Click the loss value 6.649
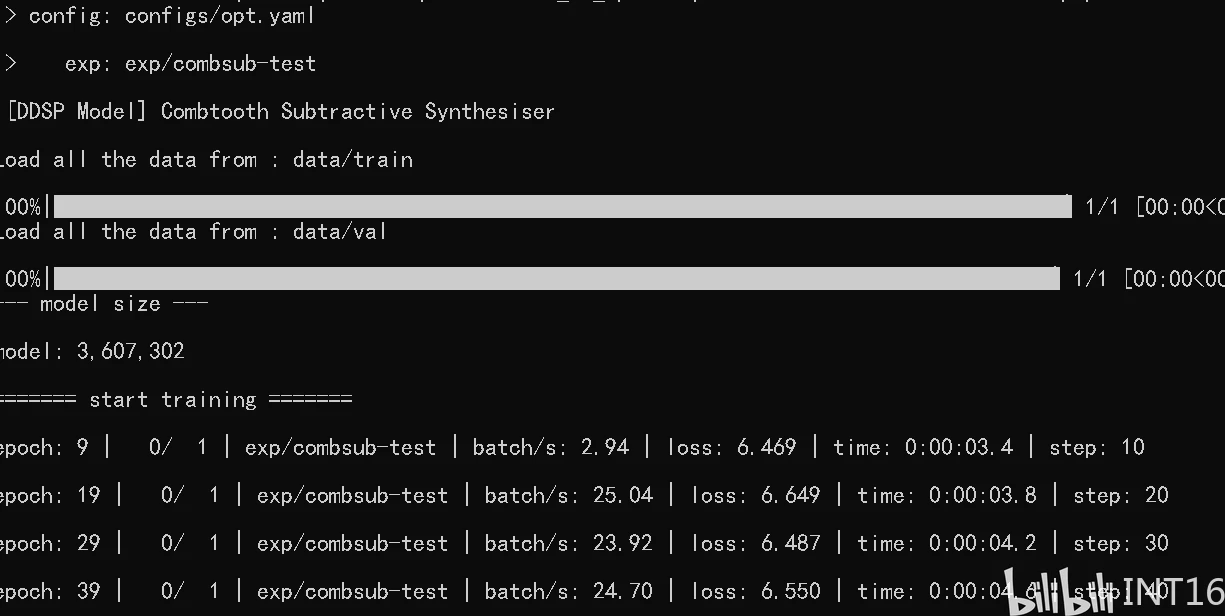 (x=790, y=495)
